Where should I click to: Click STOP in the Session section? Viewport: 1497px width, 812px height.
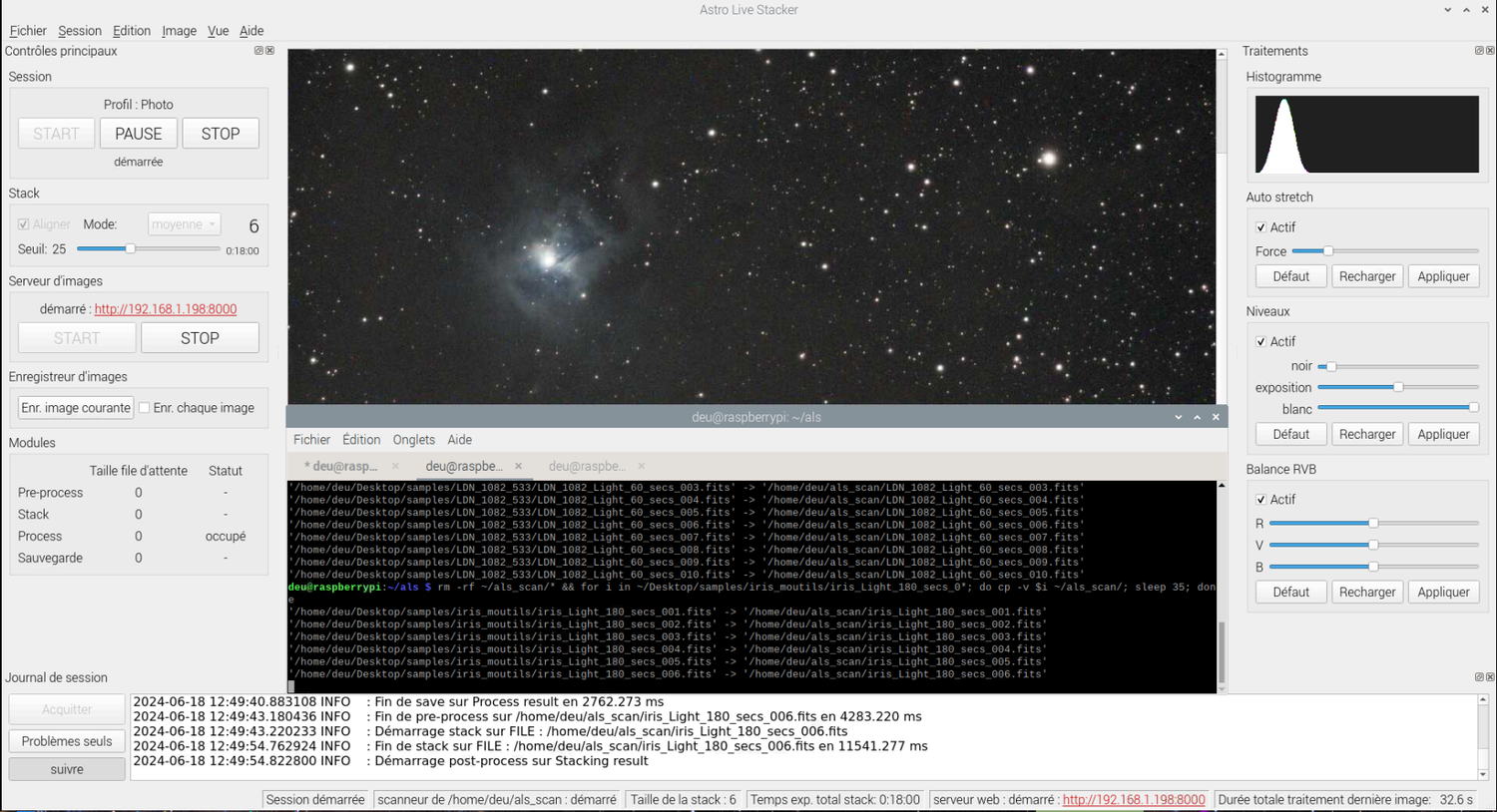coord(221,134)
